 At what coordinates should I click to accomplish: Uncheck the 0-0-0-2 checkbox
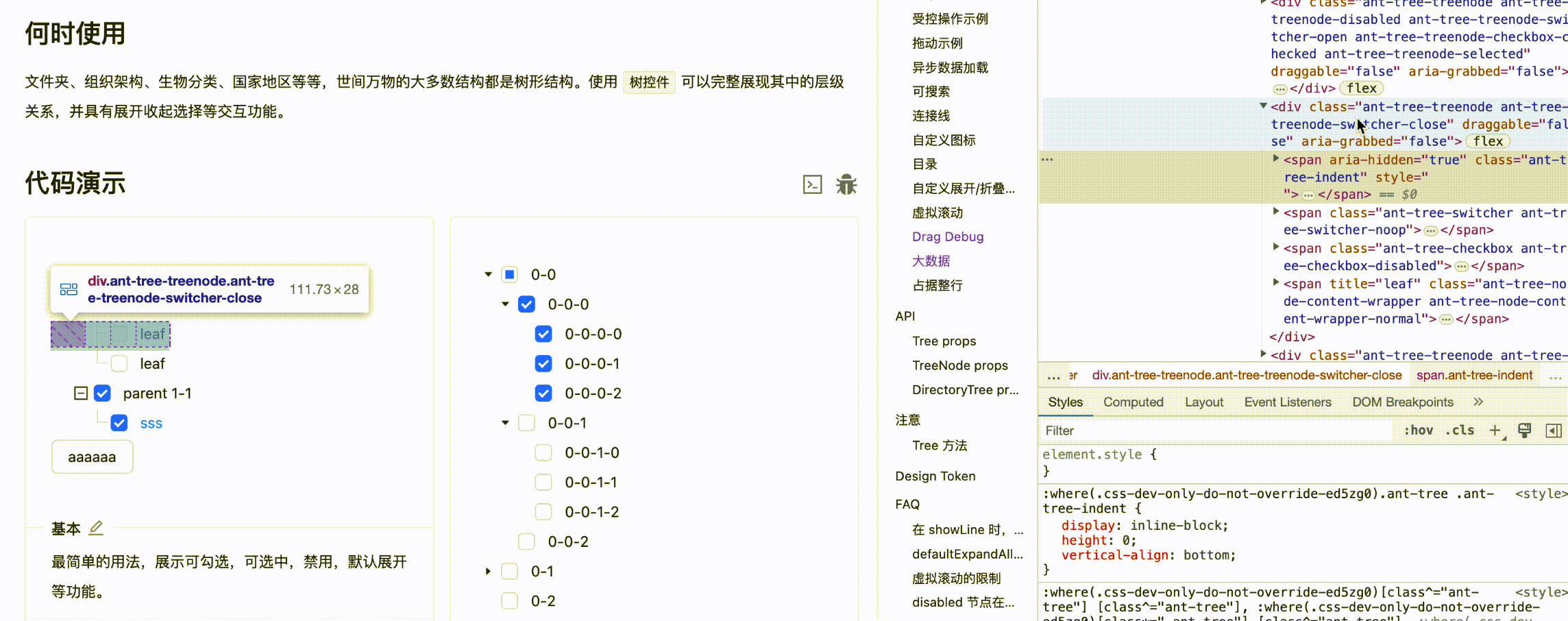543,393
